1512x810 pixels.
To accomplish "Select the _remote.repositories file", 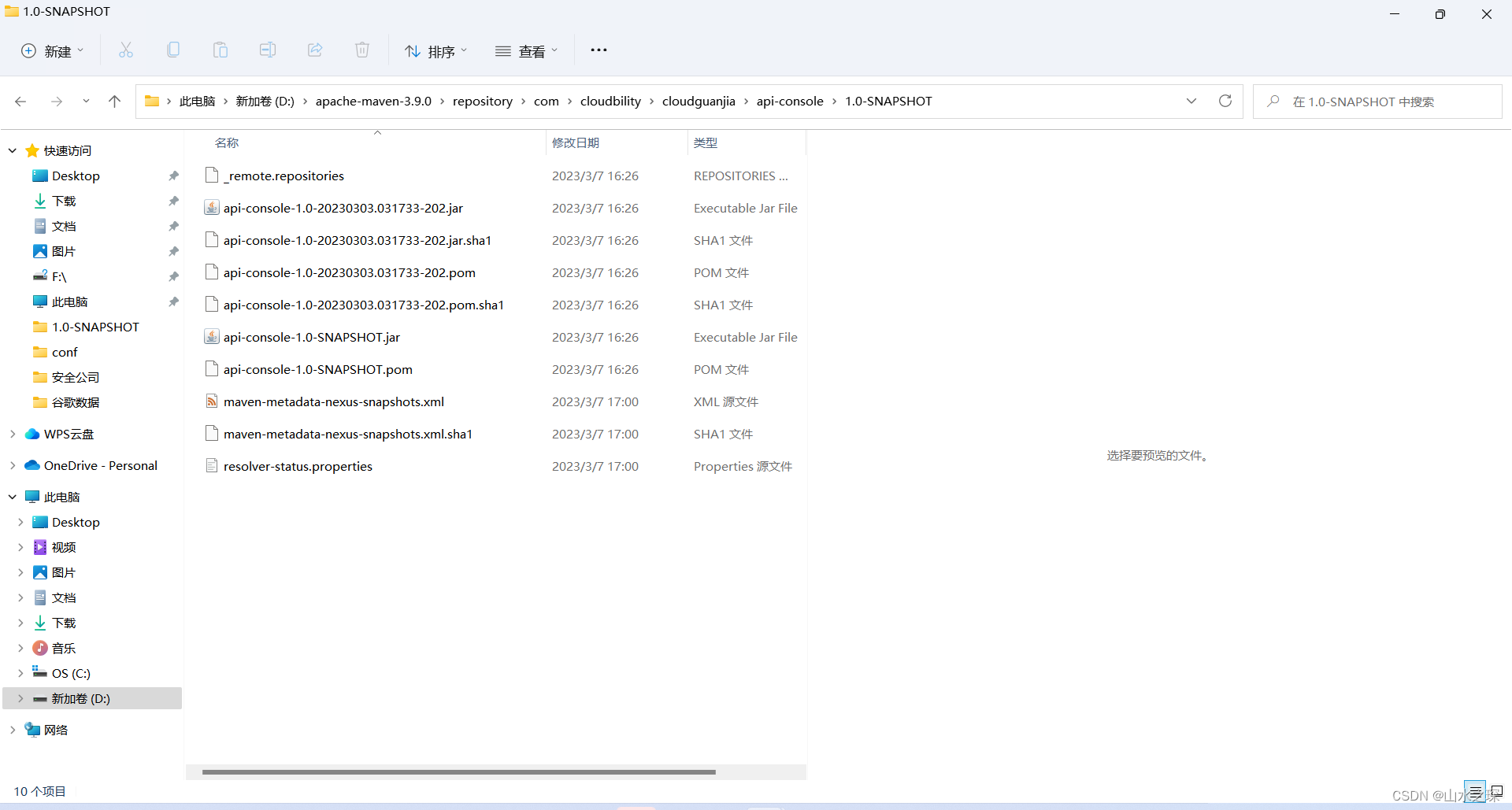I will [283, 176].
